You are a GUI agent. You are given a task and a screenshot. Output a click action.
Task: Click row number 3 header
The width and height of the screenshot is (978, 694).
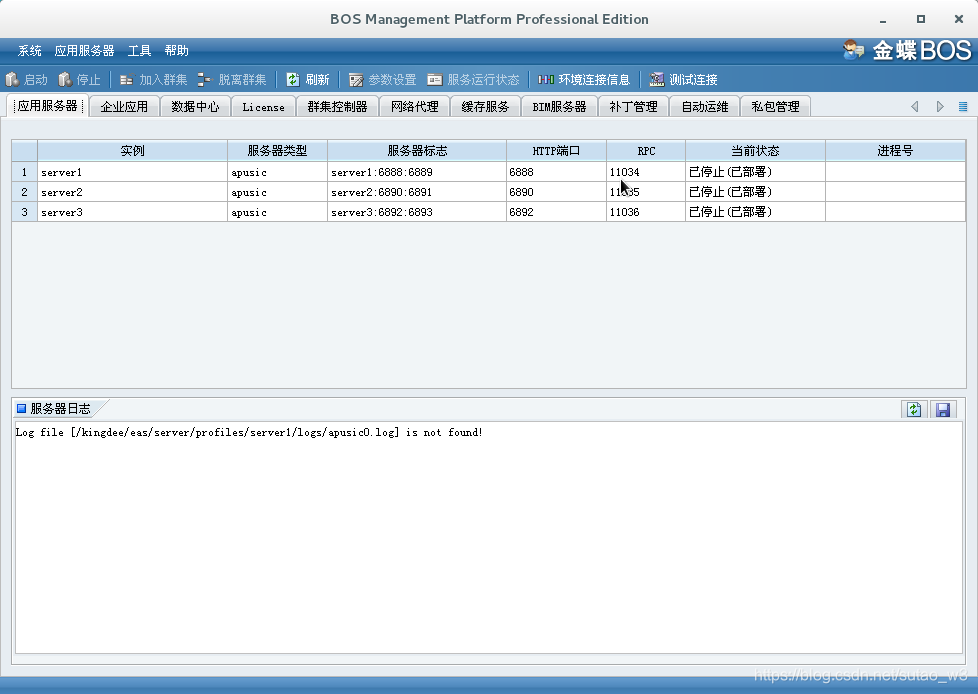pos(24,212)
